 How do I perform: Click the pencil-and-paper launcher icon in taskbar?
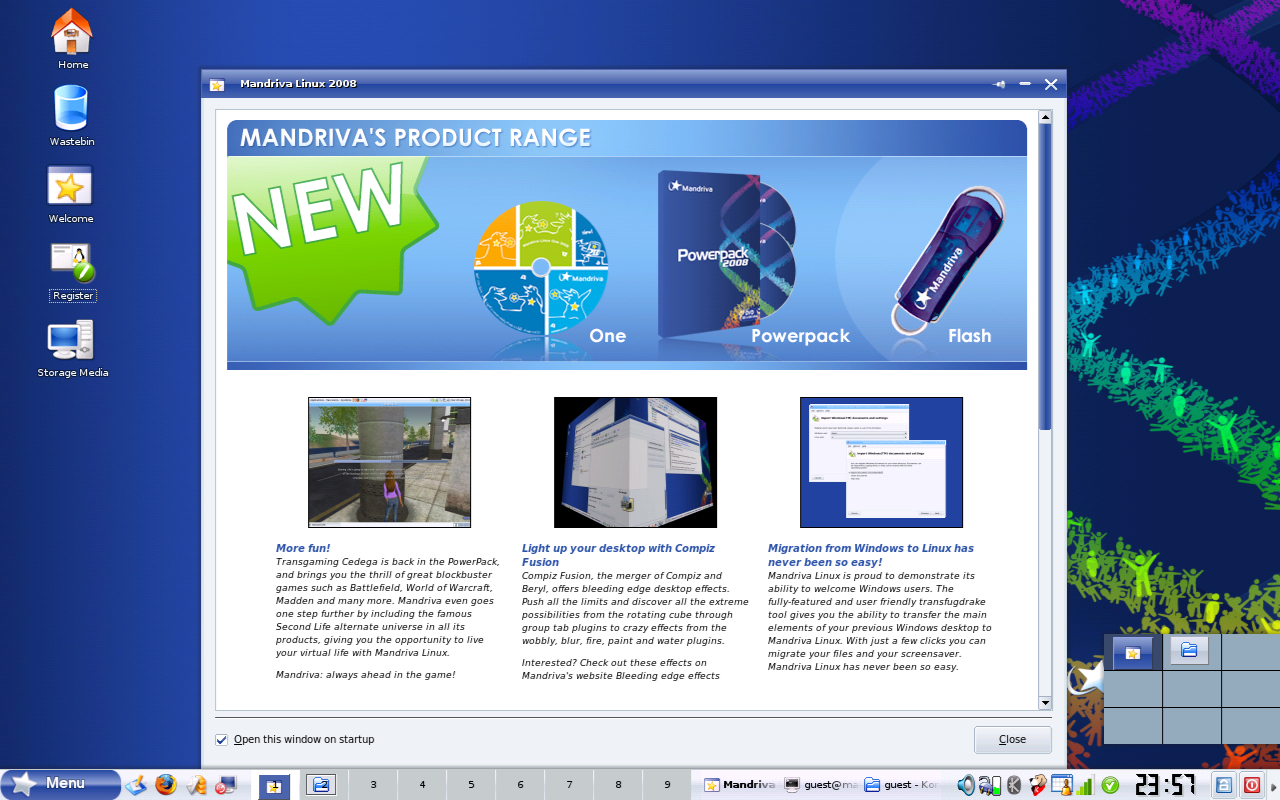tap(136, 785)
